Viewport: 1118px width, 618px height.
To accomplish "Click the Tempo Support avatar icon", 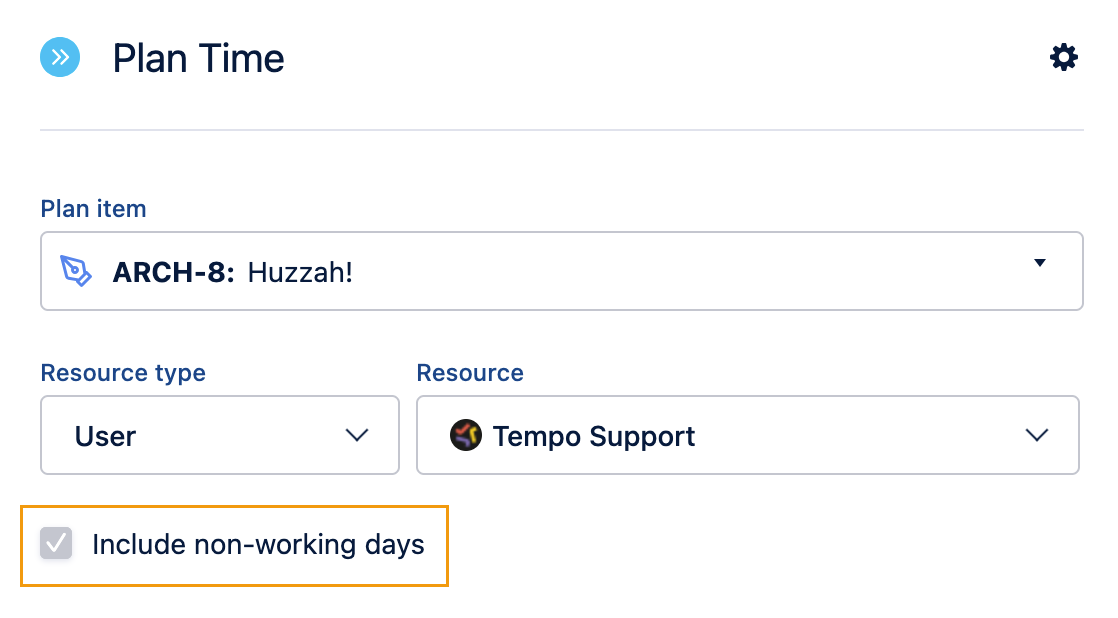I will click(466, 436).
